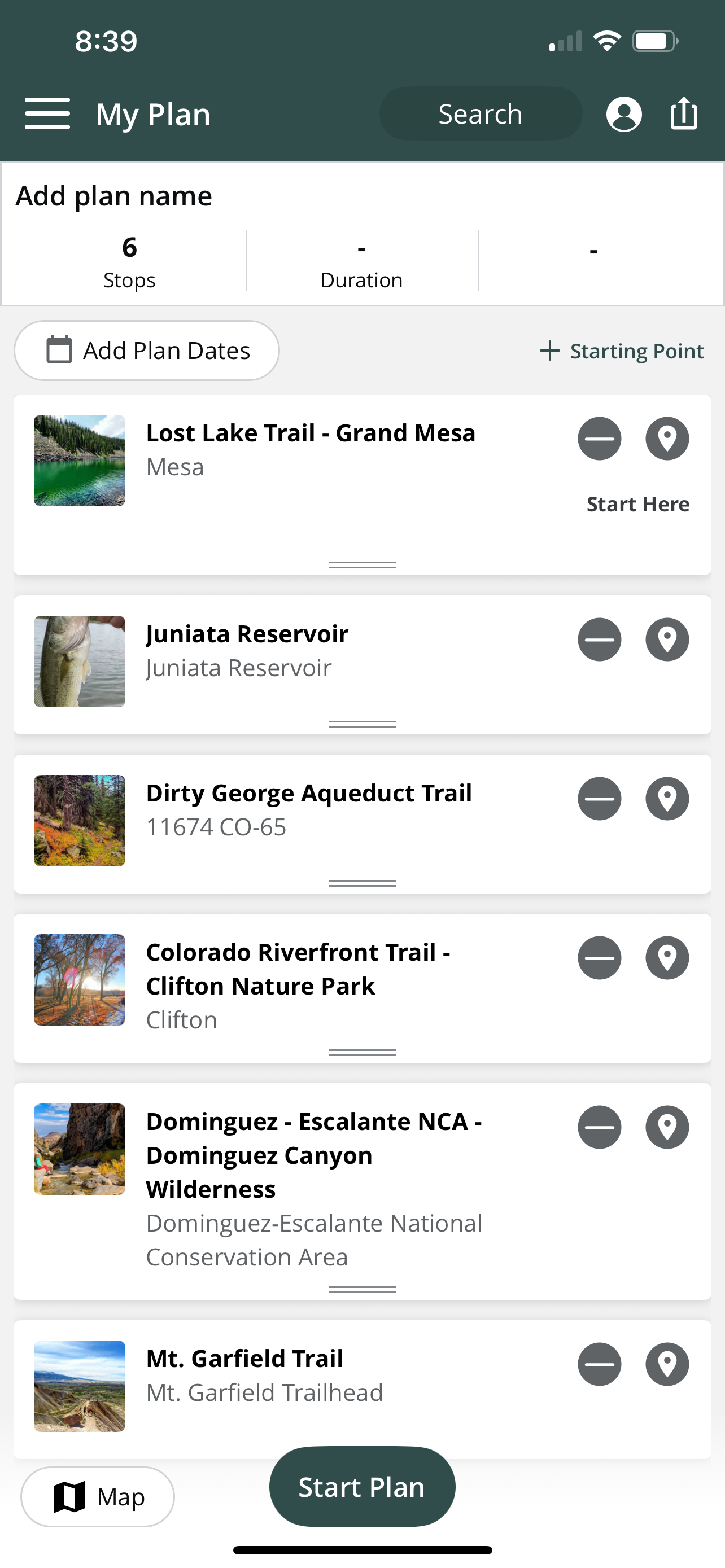Screen dimensions: 725x1568
Task: Remove Mt. Garfield Trail stop
Action: click(600, 1364)
